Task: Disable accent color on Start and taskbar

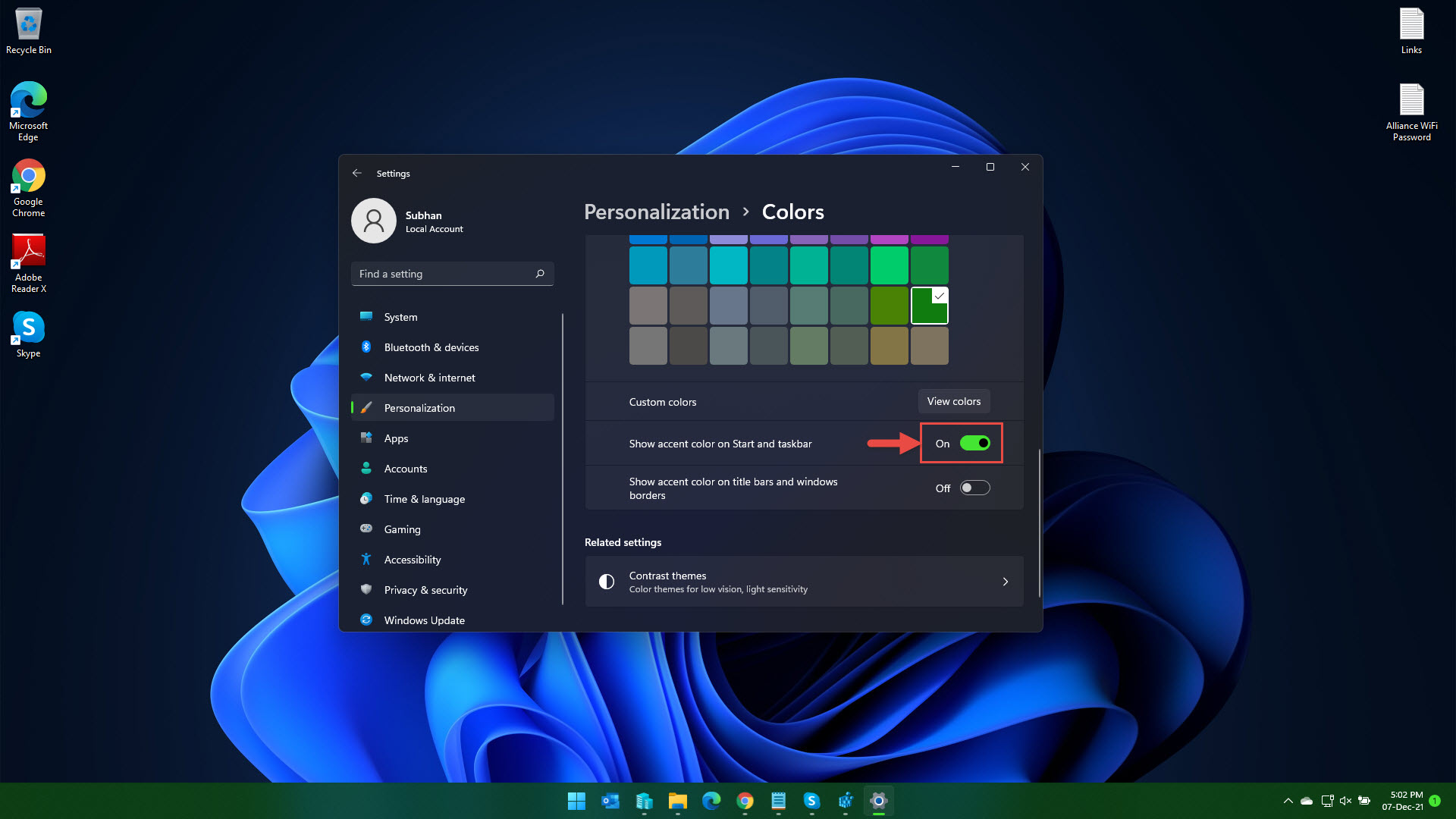Action: pyautogui.click(x=974, y=443)
